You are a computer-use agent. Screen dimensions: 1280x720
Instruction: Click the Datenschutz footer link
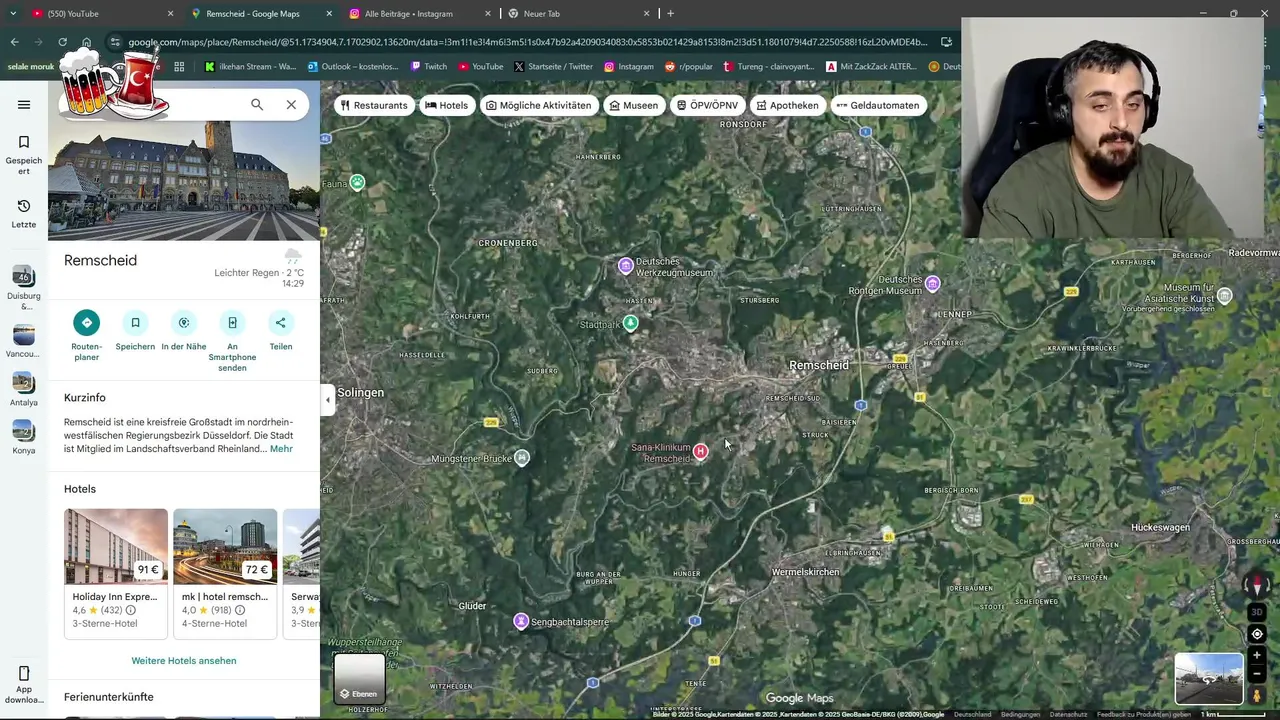[x=1068, y=714]
